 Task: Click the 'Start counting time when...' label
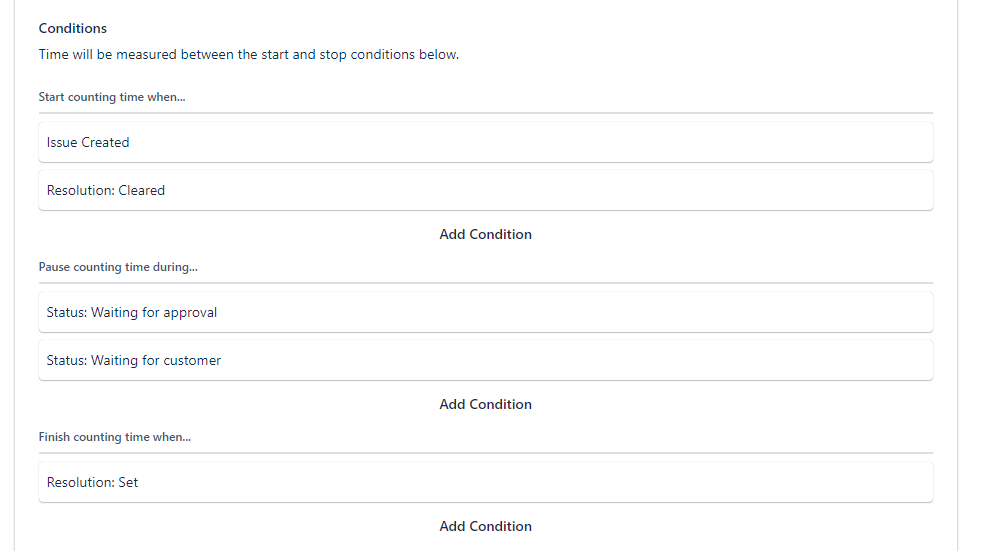coord(112,97)
